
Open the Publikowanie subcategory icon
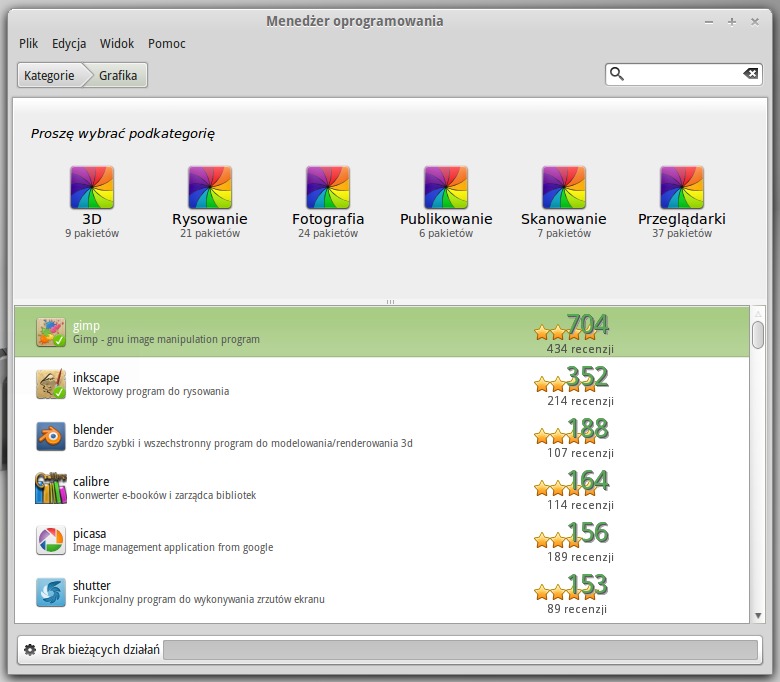(x=446, y=188)
